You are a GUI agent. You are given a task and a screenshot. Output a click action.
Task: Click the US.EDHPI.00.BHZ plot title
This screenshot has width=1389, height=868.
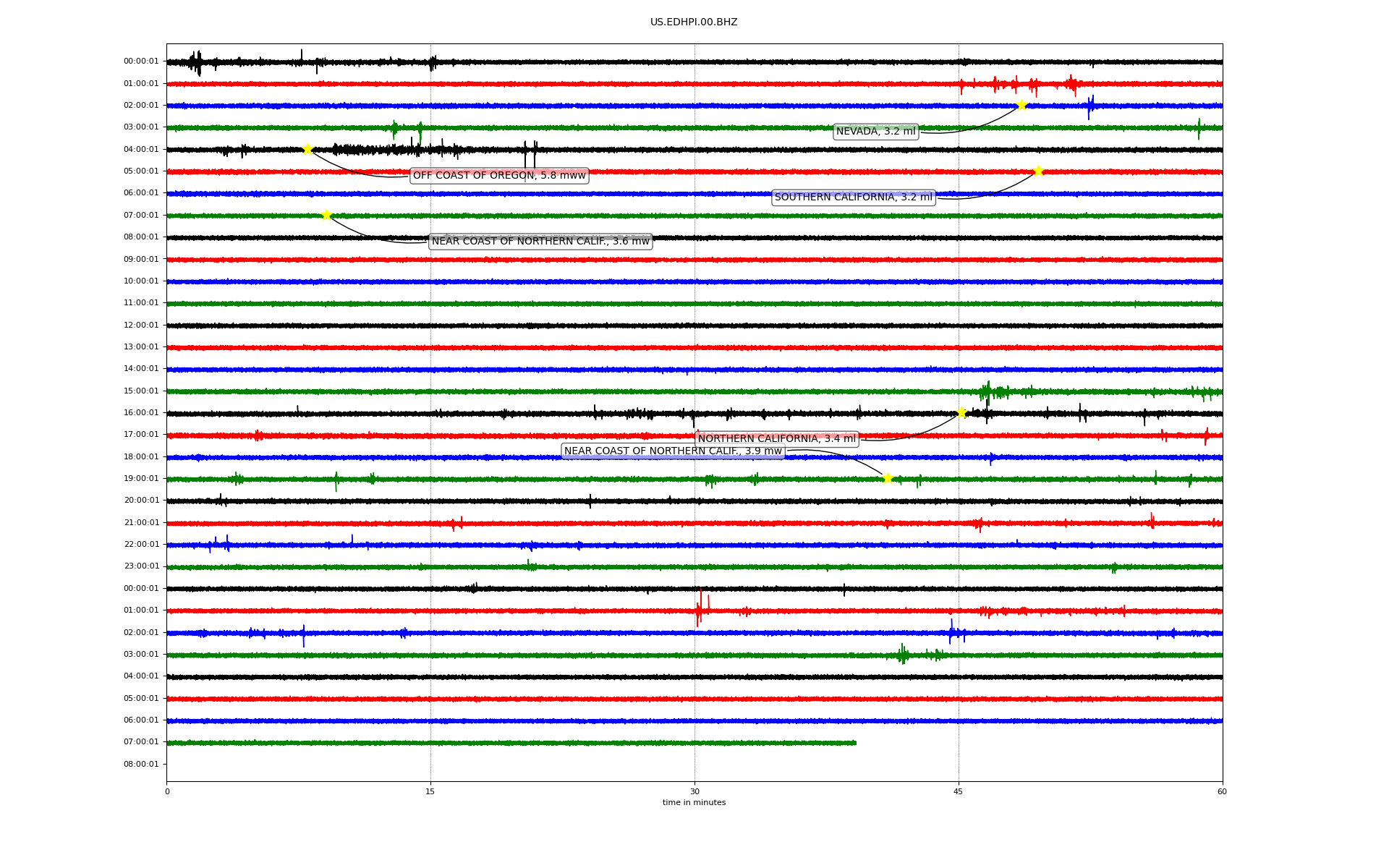[x=694, y=22]
